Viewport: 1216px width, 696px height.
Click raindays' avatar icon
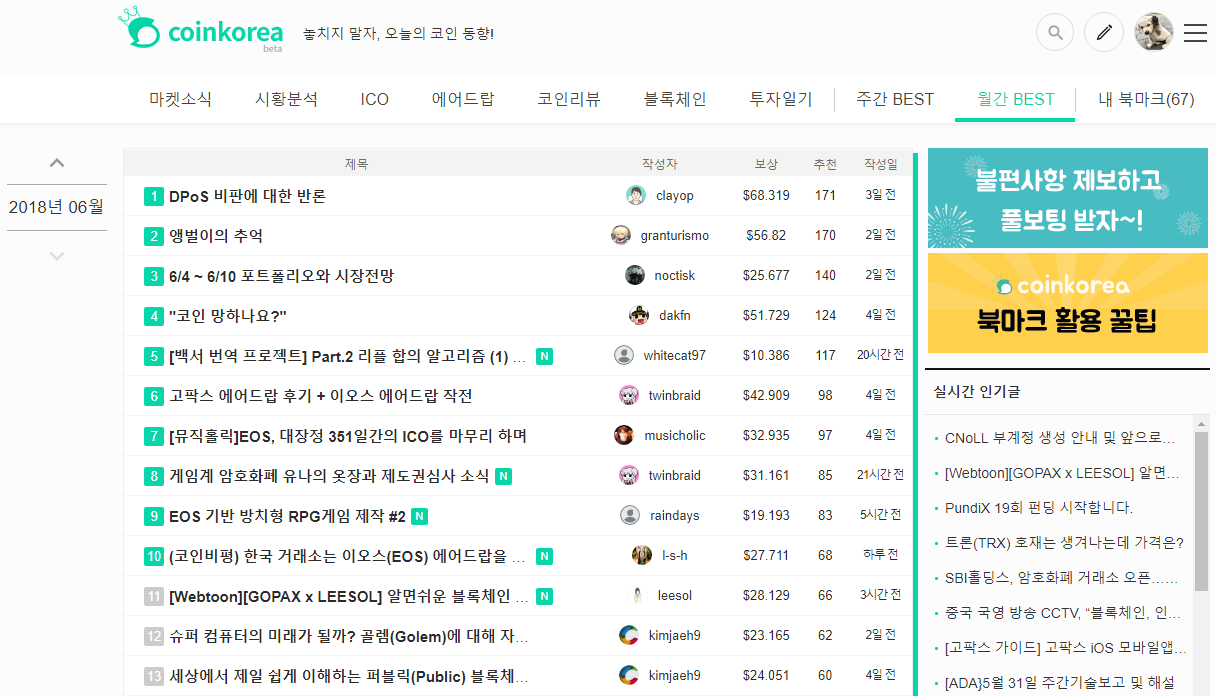630,515
